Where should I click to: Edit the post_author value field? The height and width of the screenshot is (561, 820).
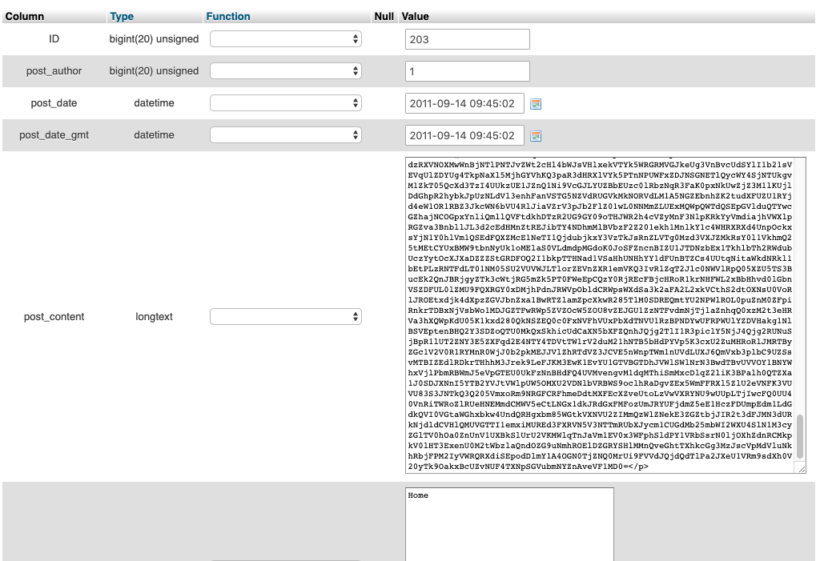(467, 71)
